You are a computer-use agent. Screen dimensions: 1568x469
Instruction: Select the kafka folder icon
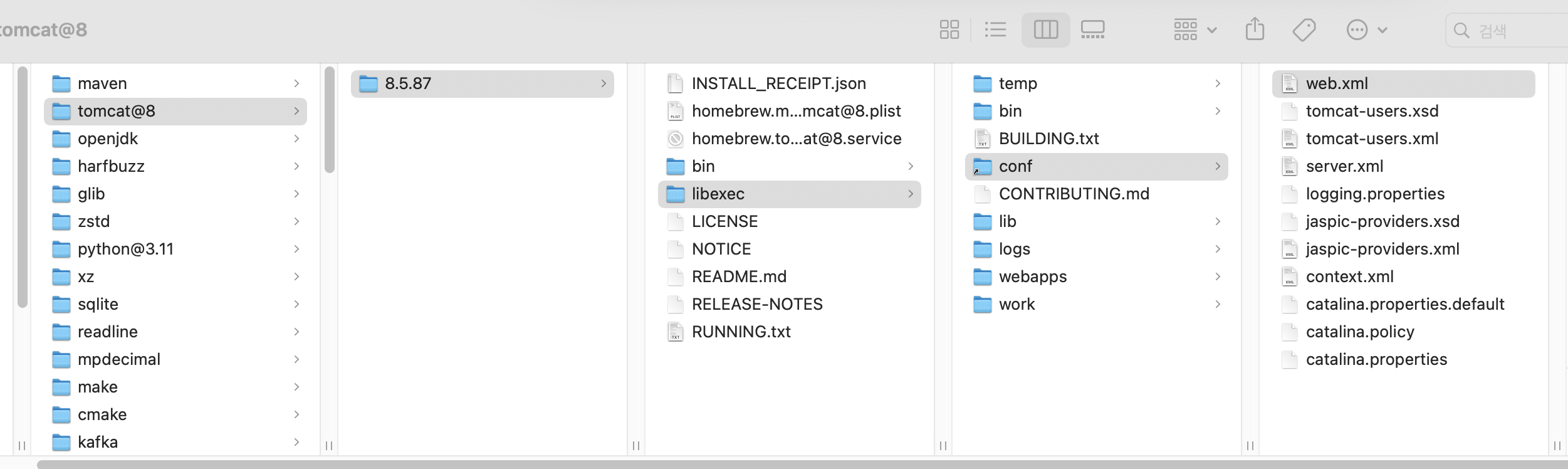coord(61,442)
